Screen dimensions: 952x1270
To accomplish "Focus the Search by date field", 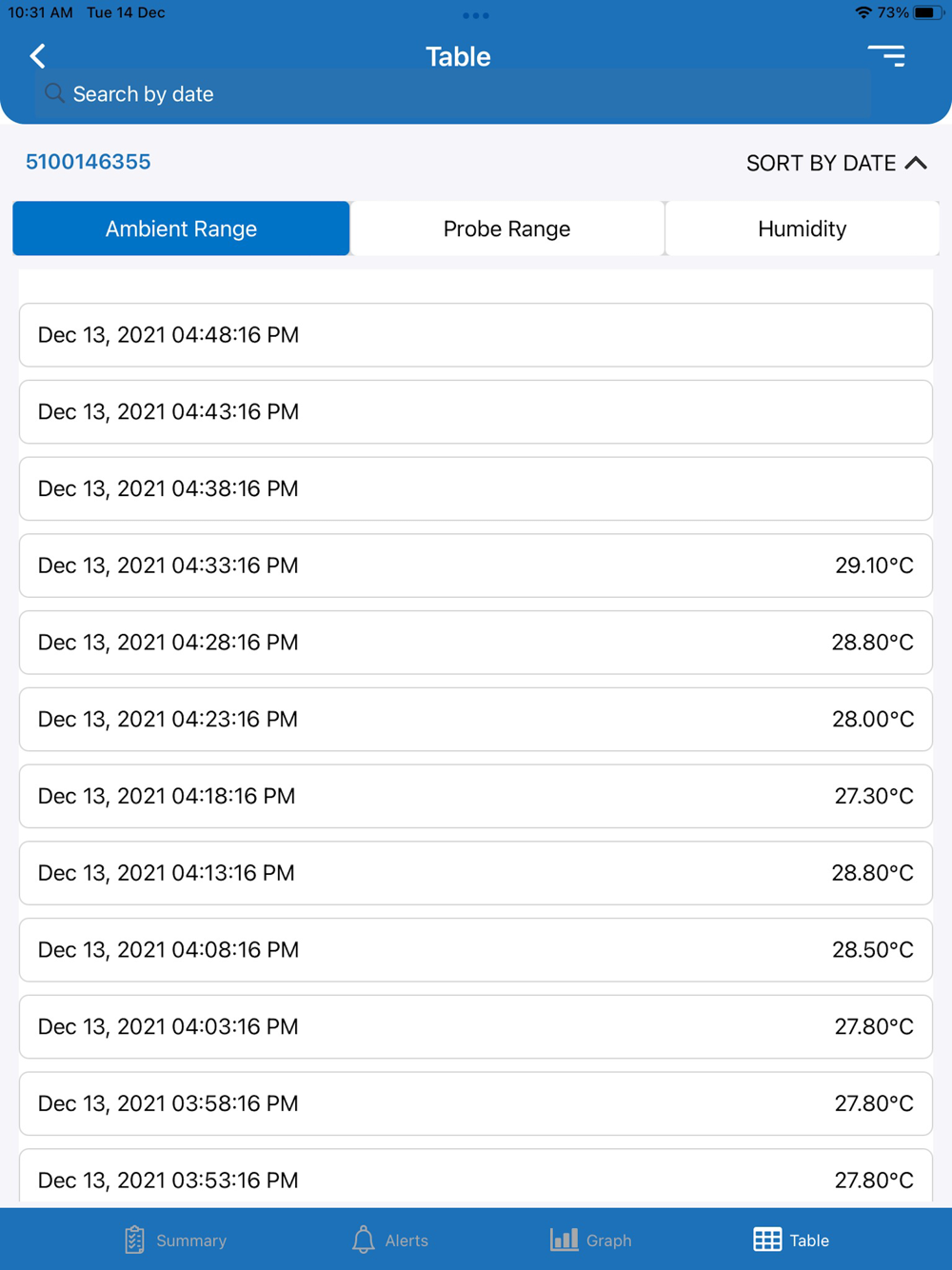I will click(454, 93).
